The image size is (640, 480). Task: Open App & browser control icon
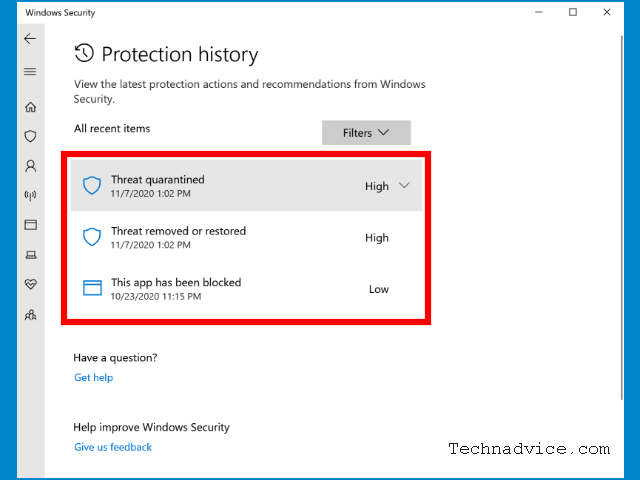point(31,225)
